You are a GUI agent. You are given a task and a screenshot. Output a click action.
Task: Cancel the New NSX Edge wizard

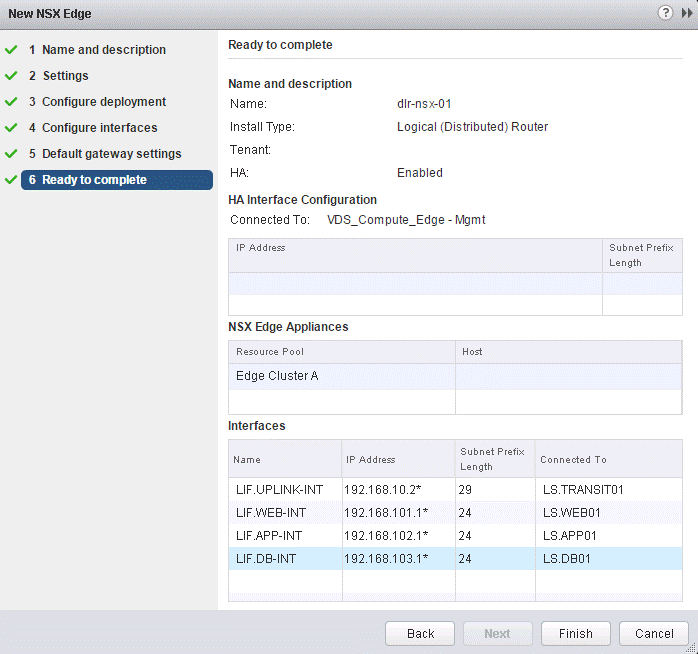pyautogui.click(x=654, y=633)
